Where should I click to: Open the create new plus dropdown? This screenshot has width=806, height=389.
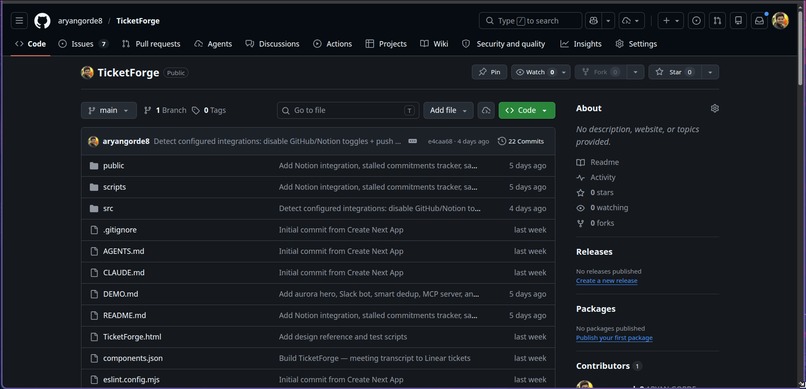[x=671, y=21]
